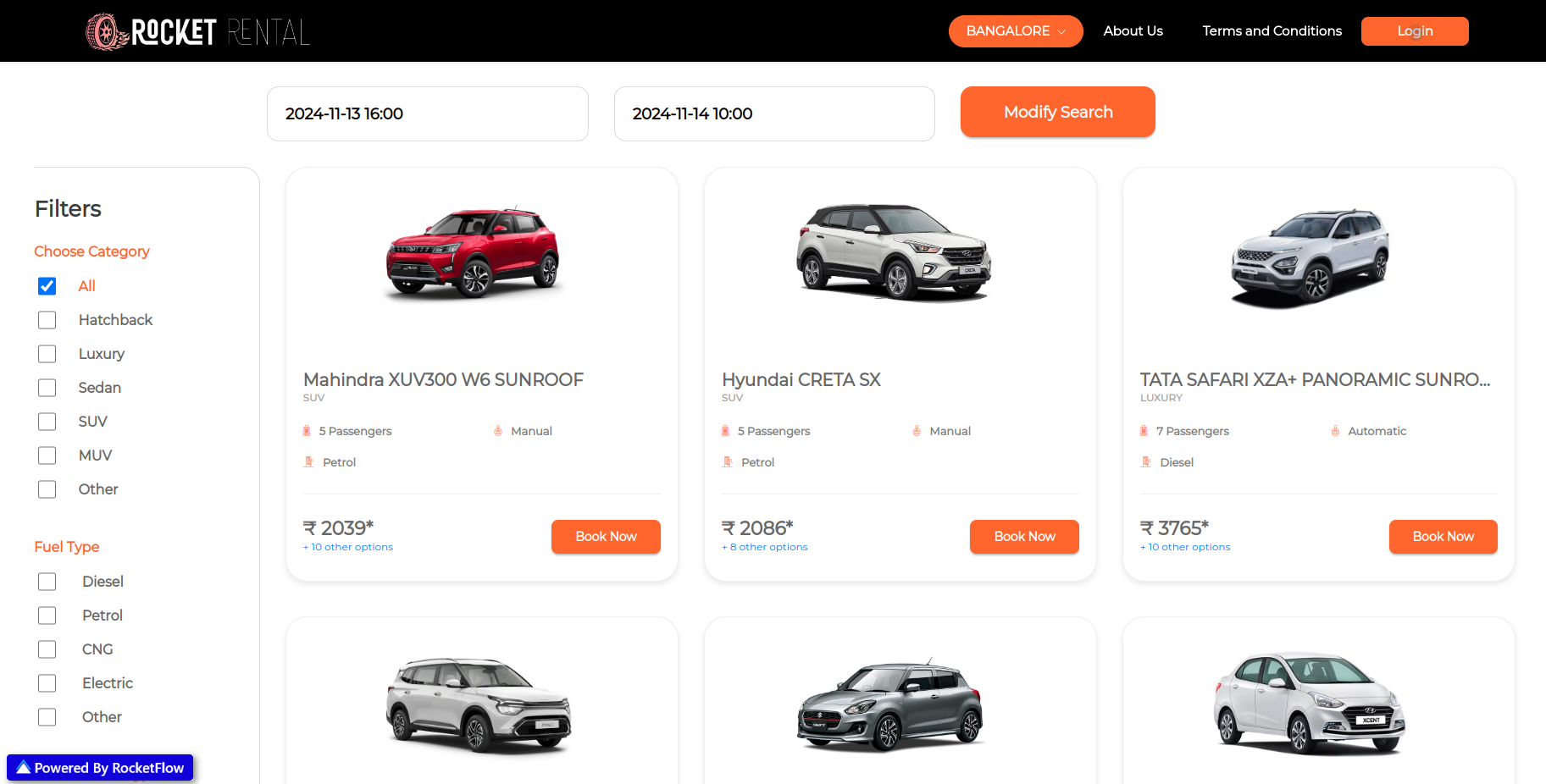Open Terms and Conditions page
1546x784 pixels.
click(x=1272, y=31)
